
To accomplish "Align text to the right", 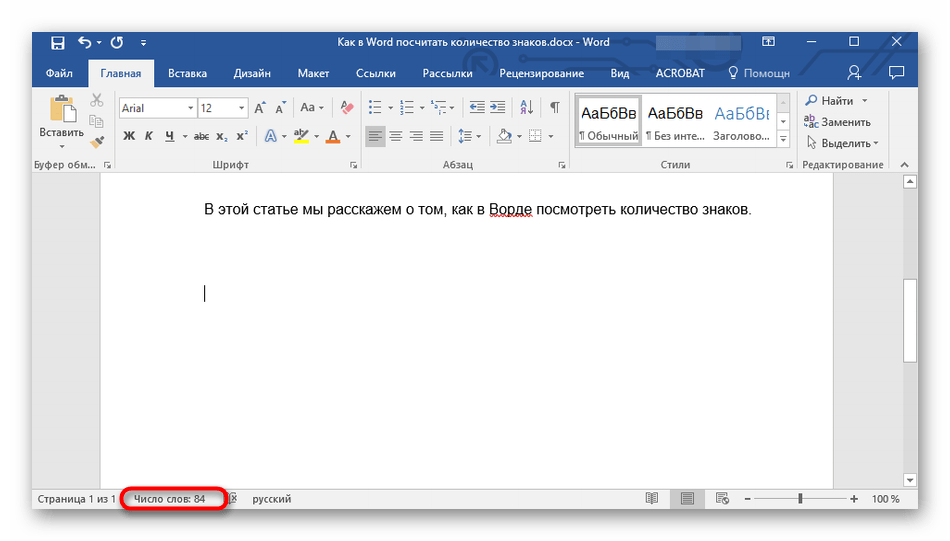I will 416,136.
